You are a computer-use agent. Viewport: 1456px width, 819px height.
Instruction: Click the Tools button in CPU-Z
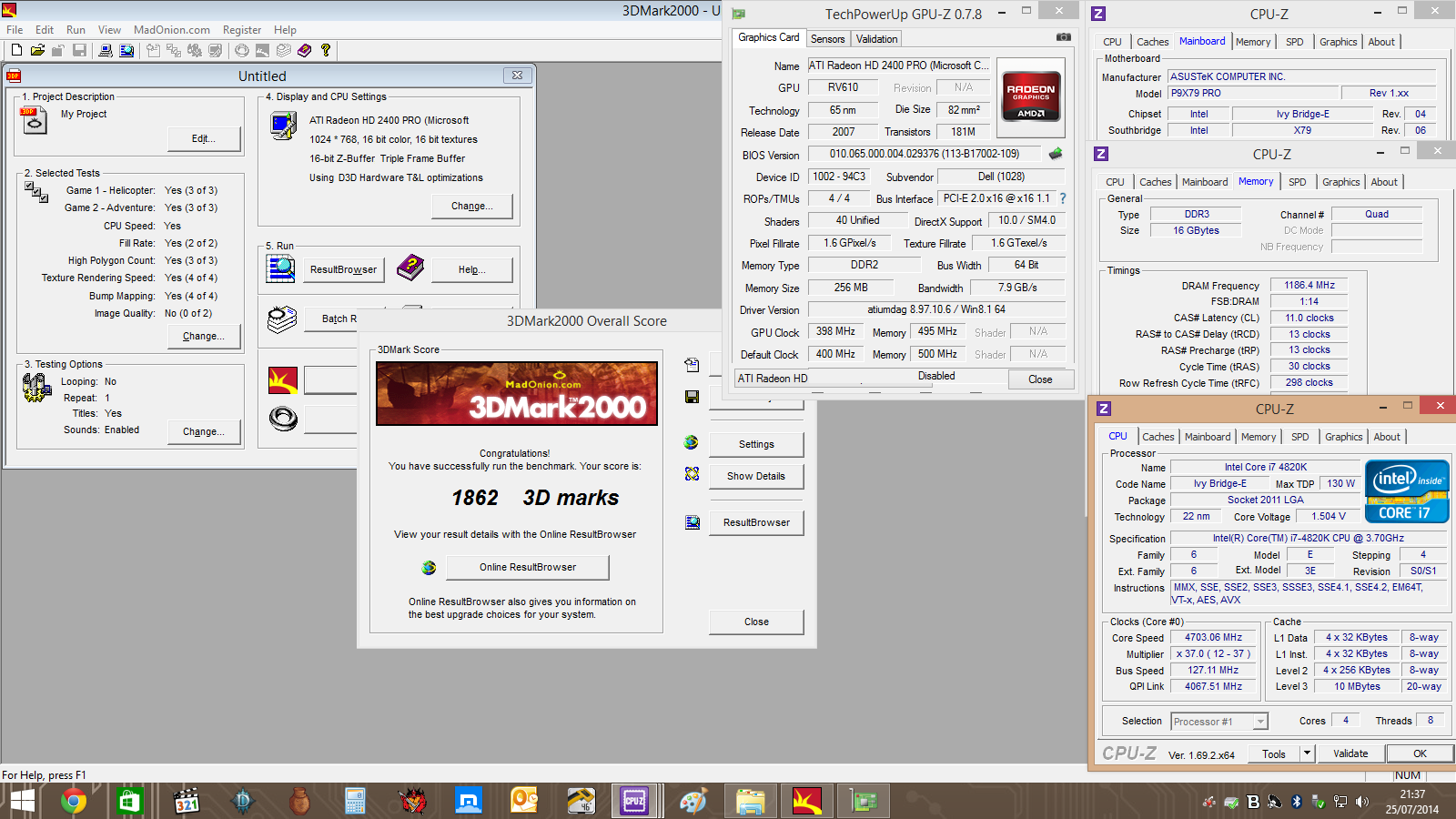1274,753
